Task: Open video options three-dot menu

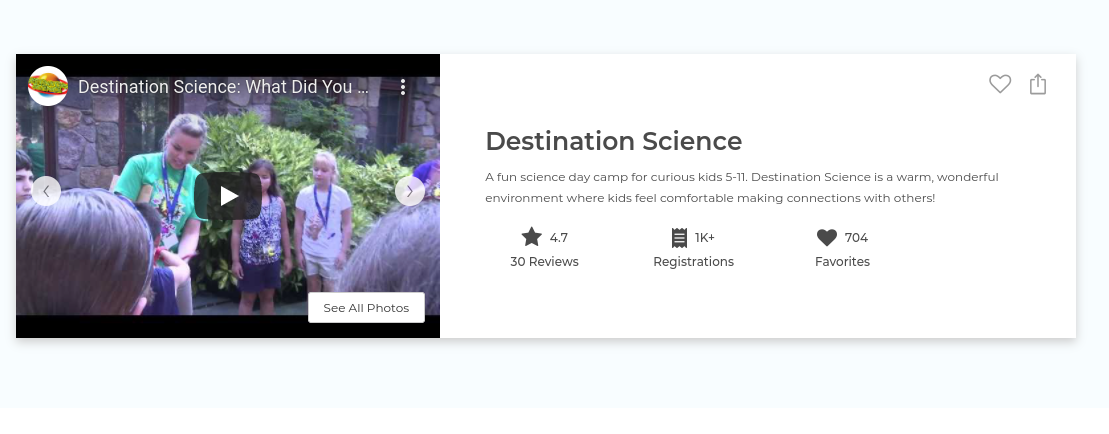Action: coord(402,87)
